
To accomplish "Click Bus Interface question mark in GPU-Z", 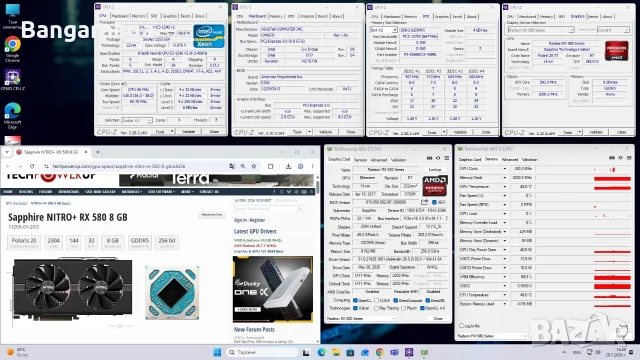I will 446,218.
